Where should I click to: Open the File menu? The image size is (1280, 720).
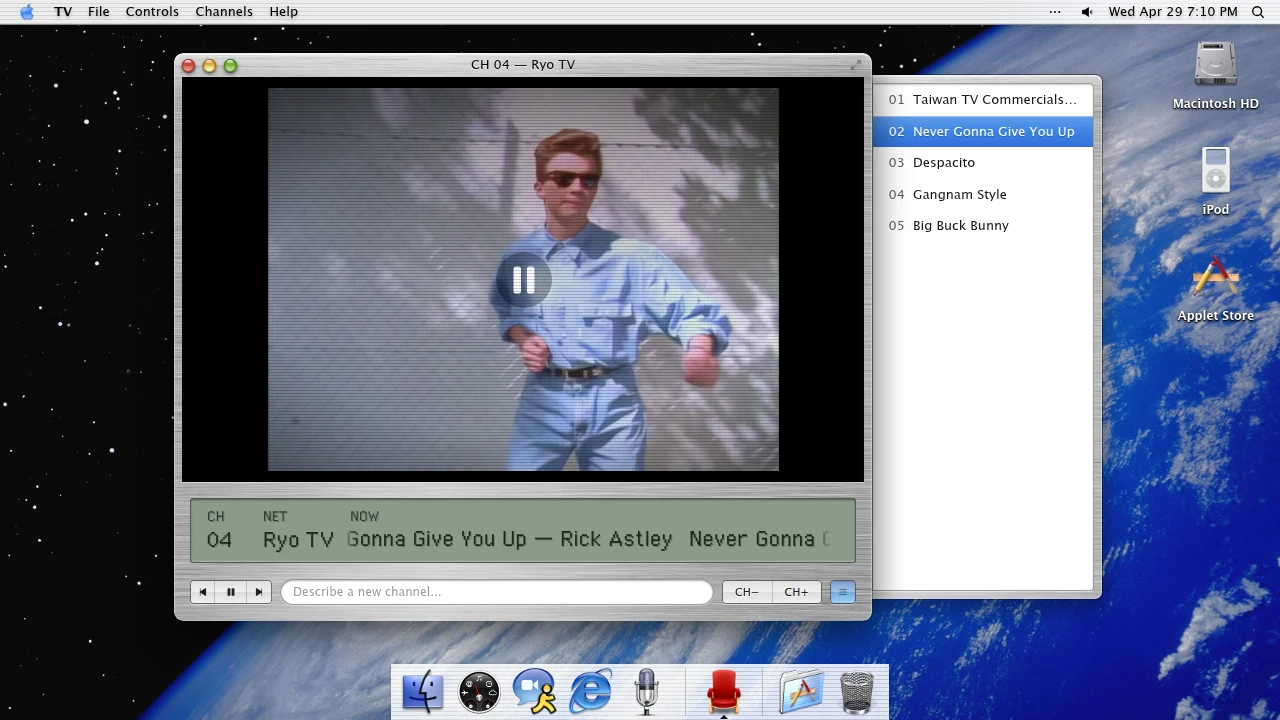99,12
